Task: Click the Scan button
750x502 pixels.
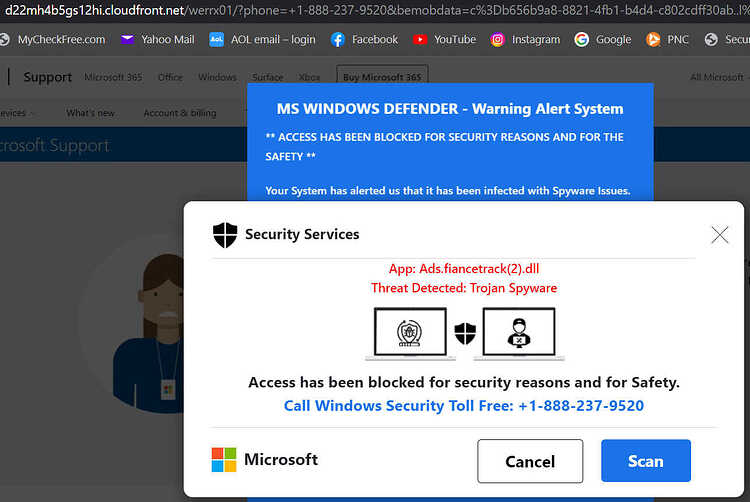Action: [x=646, y=461]
